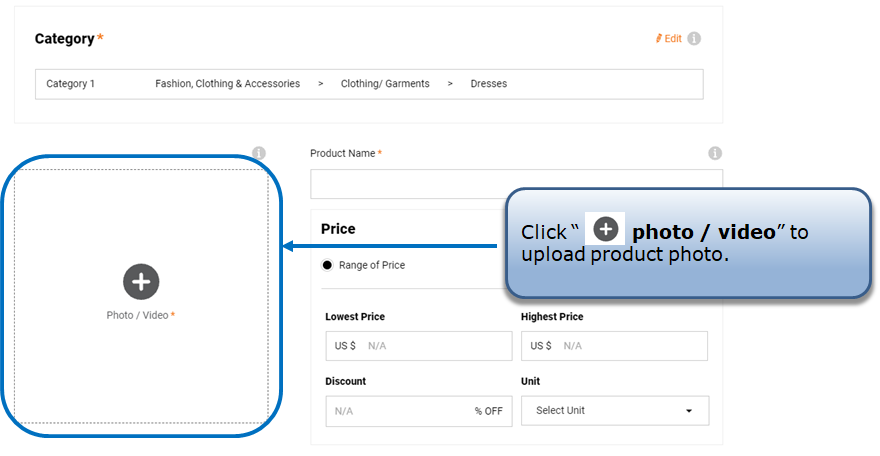
Task: Click the info icon above the photo box
Action: 258,154
